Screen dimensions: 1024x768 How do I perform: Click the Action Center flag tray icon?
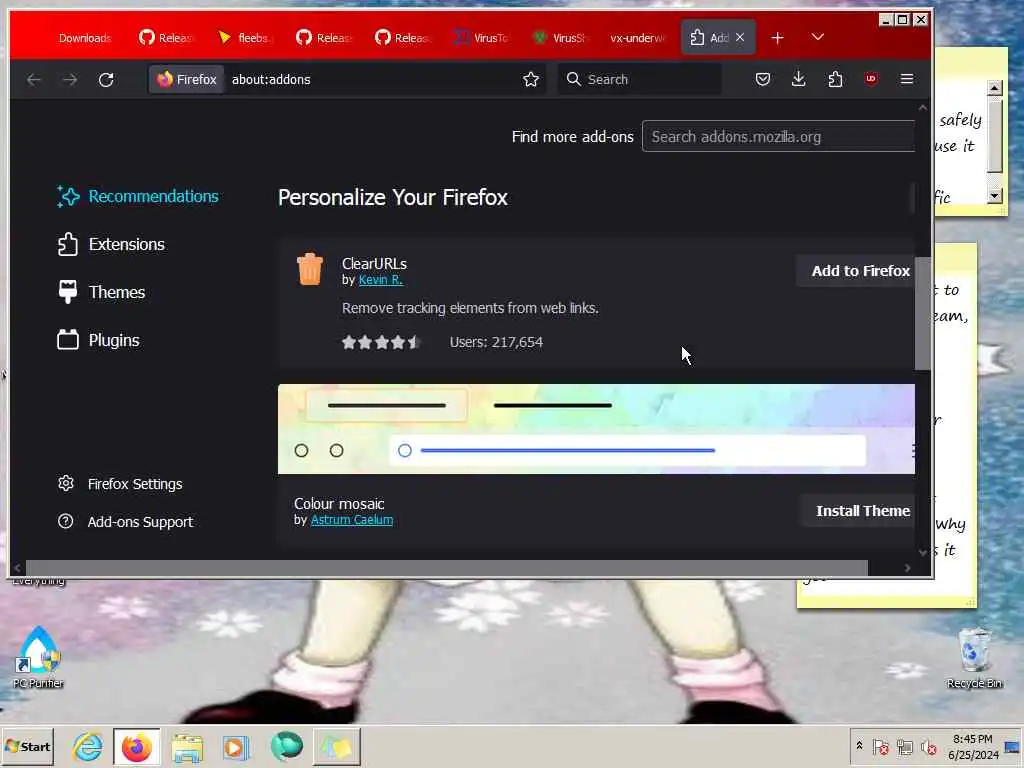(880, 746)
